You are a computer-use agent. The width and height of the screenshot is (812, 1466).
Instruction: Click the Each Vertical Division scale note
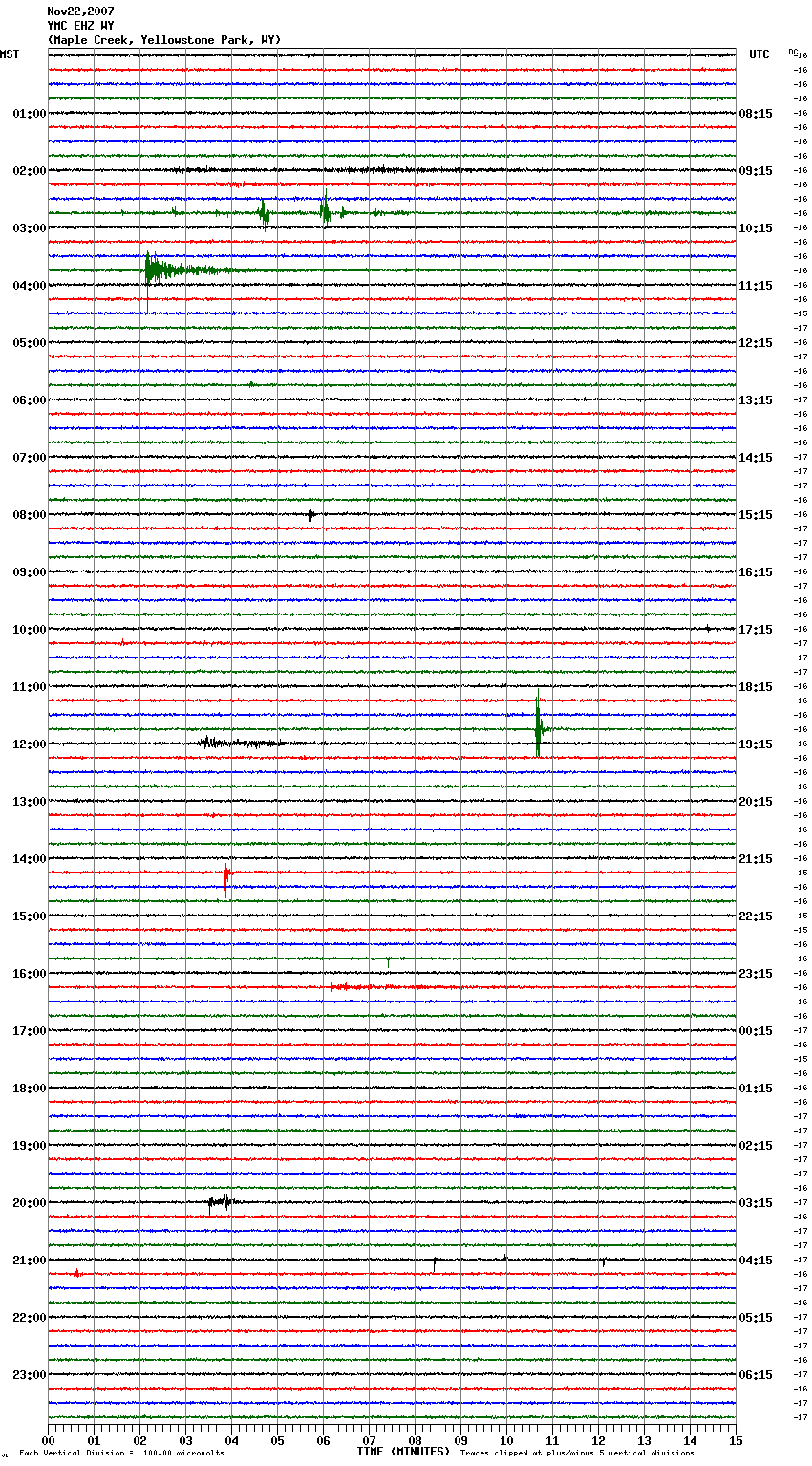click(x=121, y=1454)
